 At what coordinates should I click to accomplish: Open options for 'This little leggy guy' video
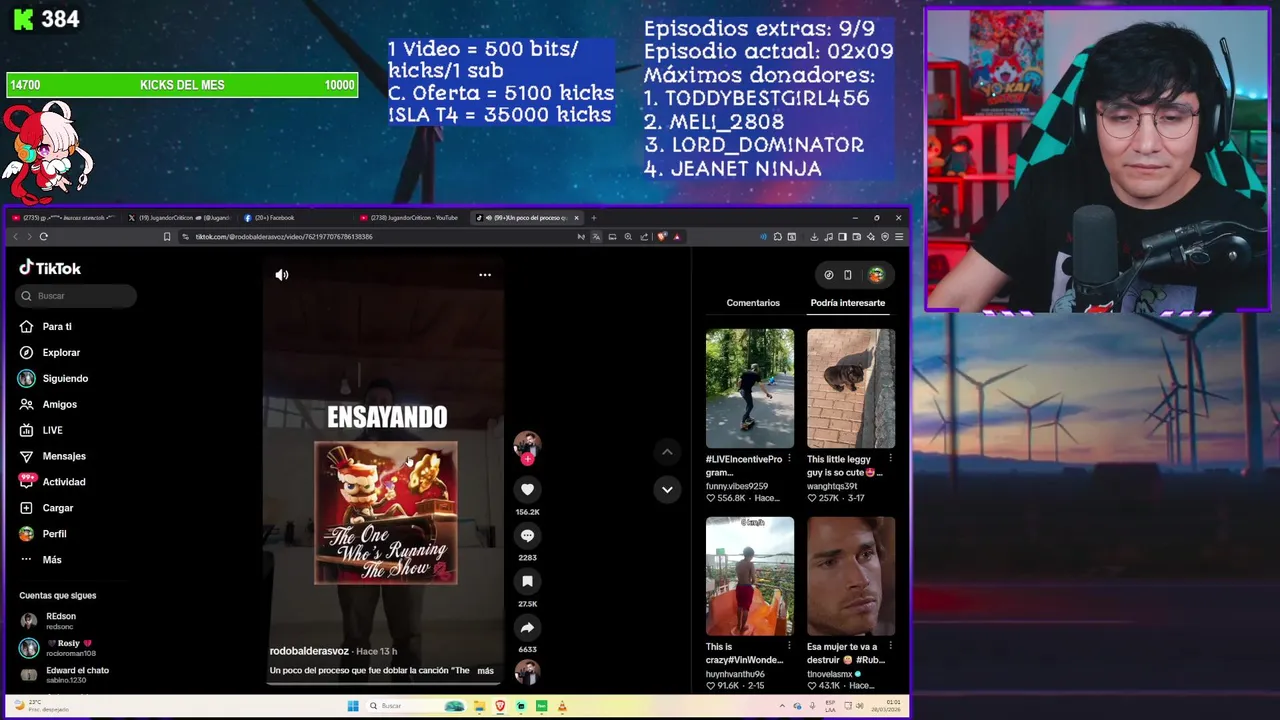tap(890, 459)
